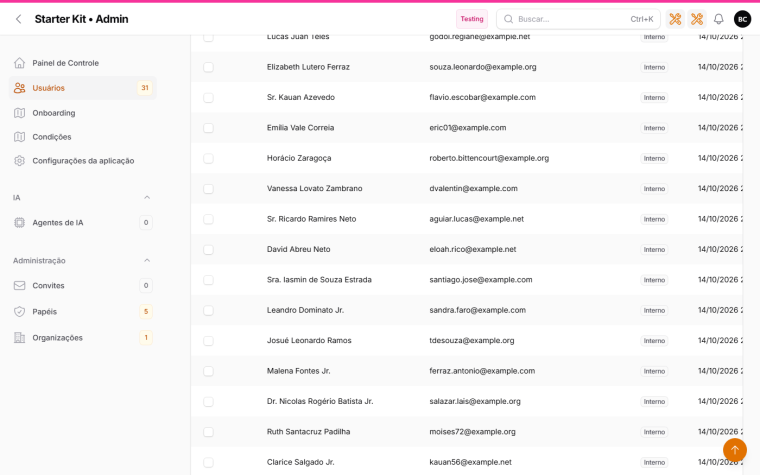
Task: Tick checkbox for Sr. Ricardo Ramires Neto
Action: tap(208, 219)
